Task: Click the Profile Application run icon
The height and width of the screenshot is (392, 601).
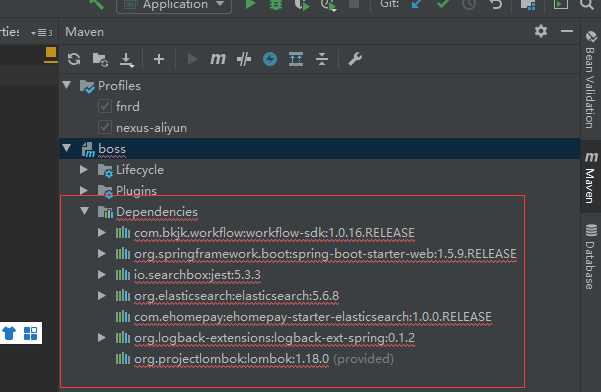Action: coord(328,5)
